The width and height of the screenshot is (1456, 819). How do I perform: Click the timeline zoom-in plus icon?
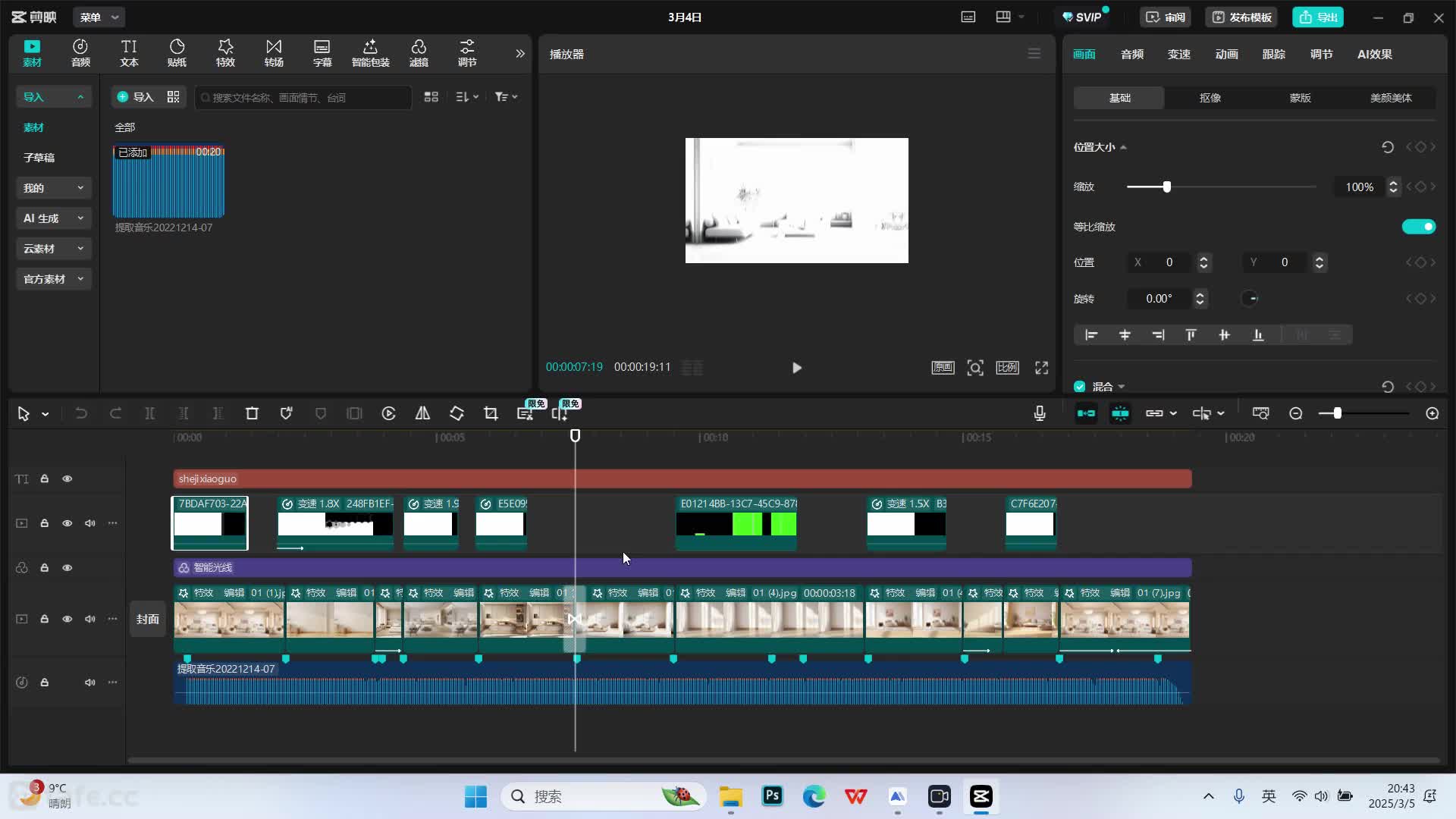(x=1432, y=413)
